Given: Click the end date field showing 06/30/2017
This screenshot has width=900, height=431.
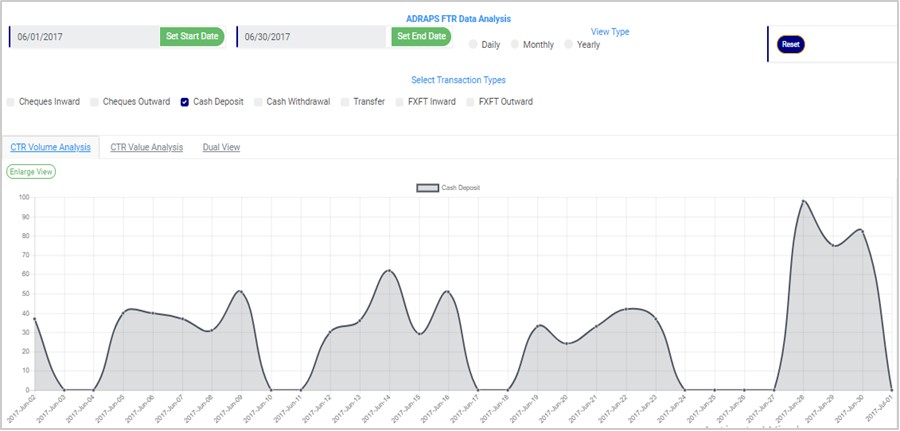Looking at the screenshot, I should 312,37.
